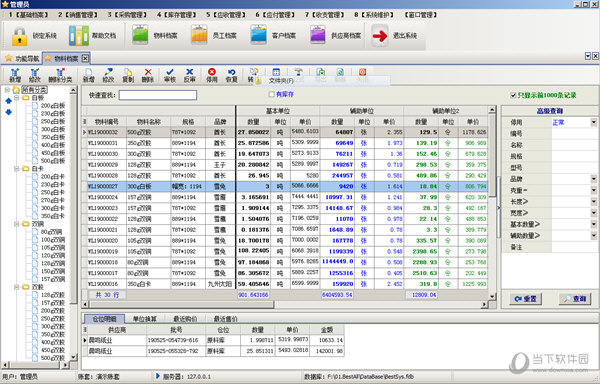Click 退出系统 red arrow icon

click(x=380, y=36)
